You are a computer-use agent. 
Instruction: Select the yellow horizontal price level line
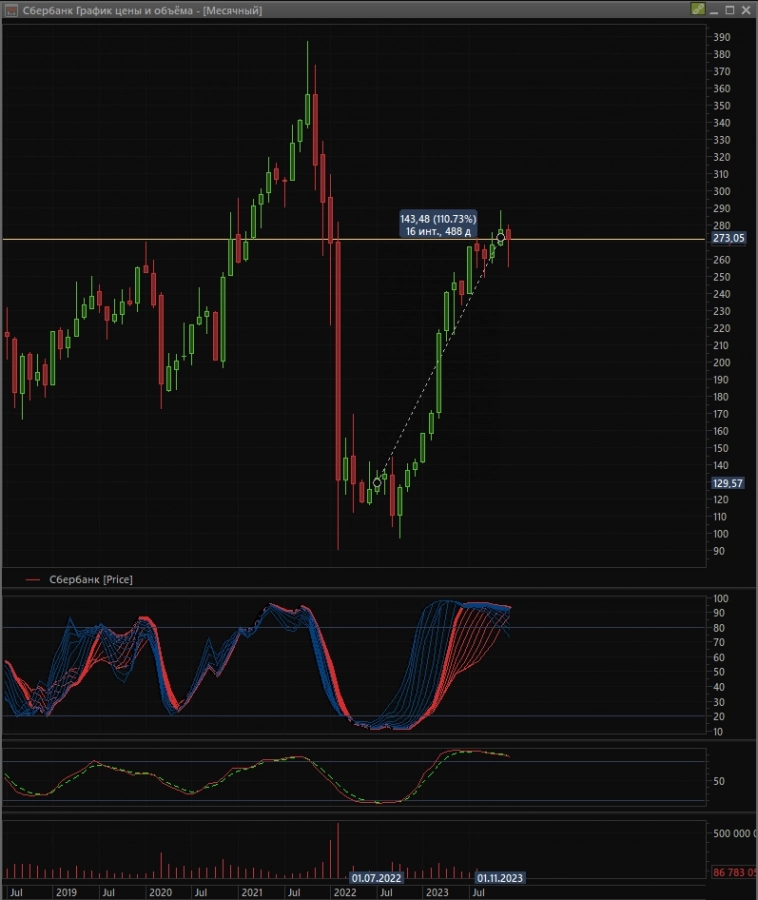[150, 239]
